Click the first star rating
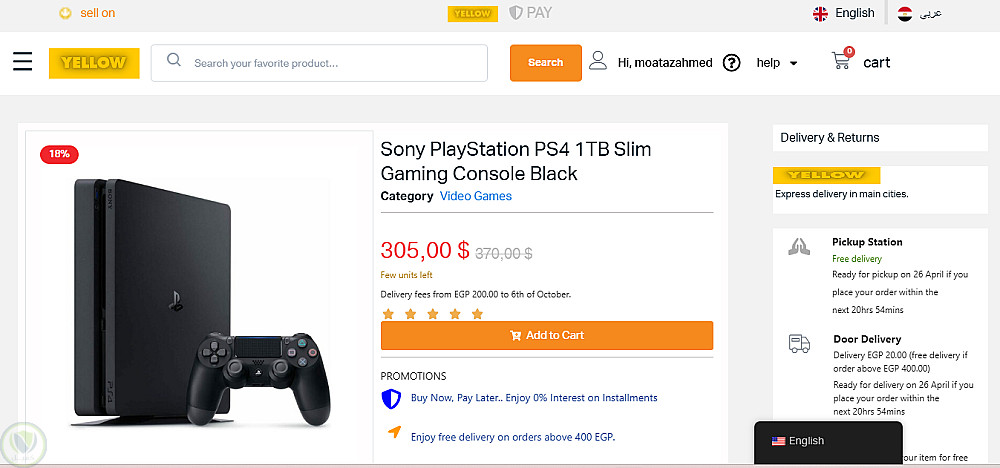 389,314
